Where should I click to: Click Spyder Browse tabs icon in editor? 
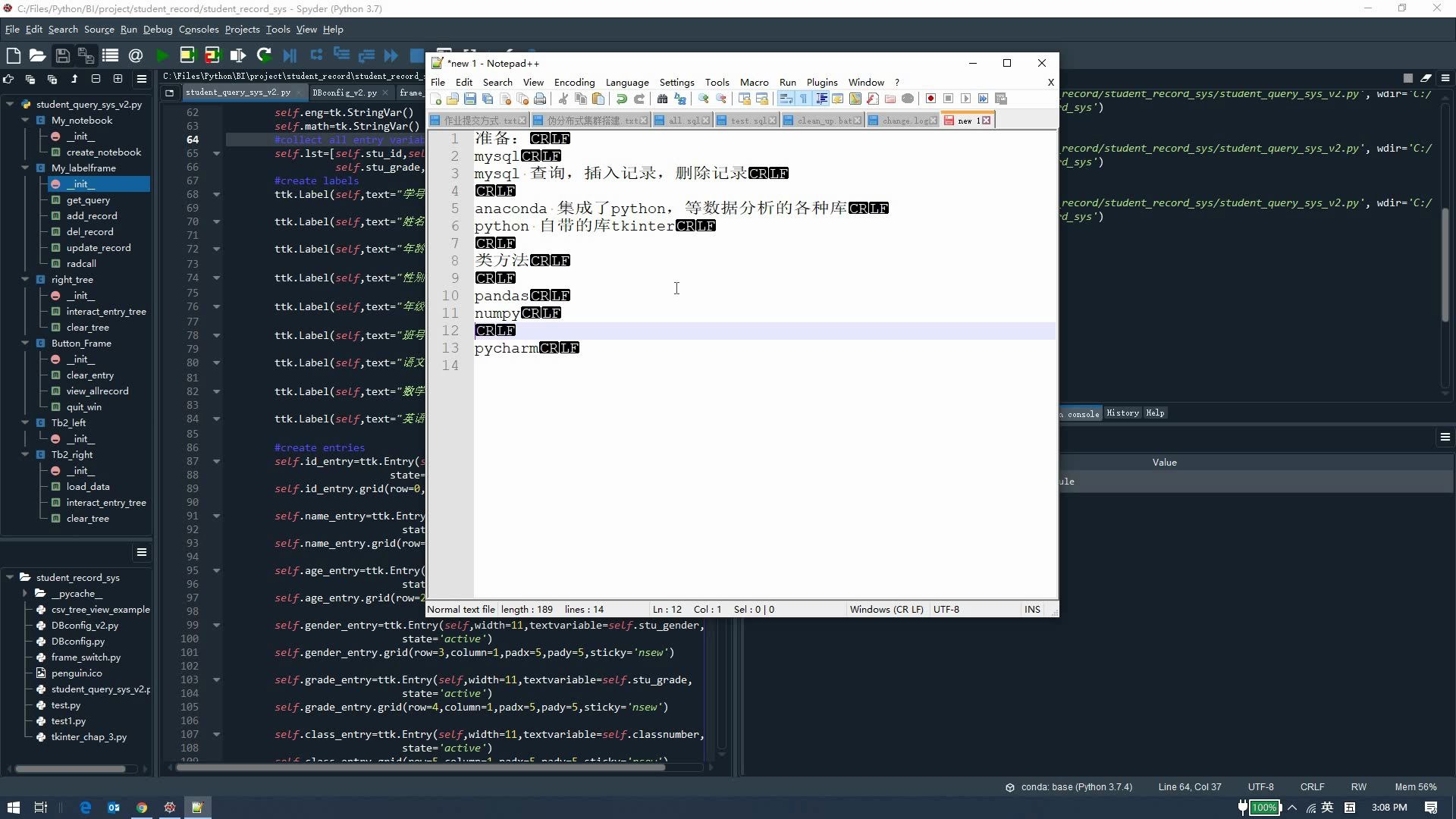[x=169, y=93]
